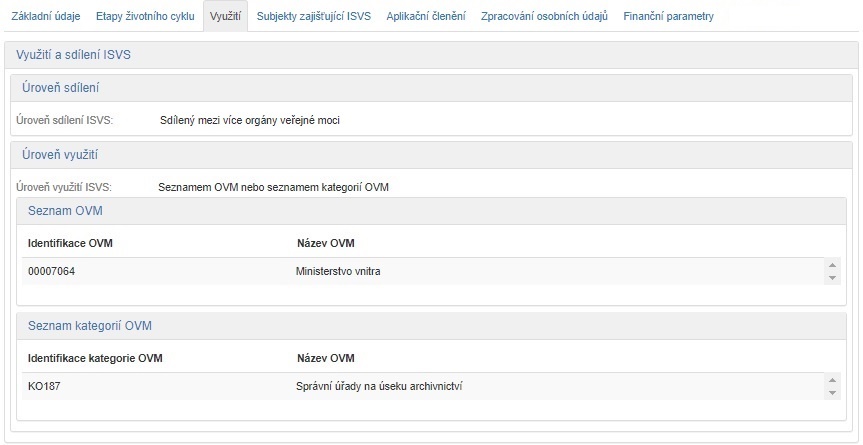Select the Využití tab
Image resolution: width=863 pixels, height=445 pixels.
[x=225, y=16]
